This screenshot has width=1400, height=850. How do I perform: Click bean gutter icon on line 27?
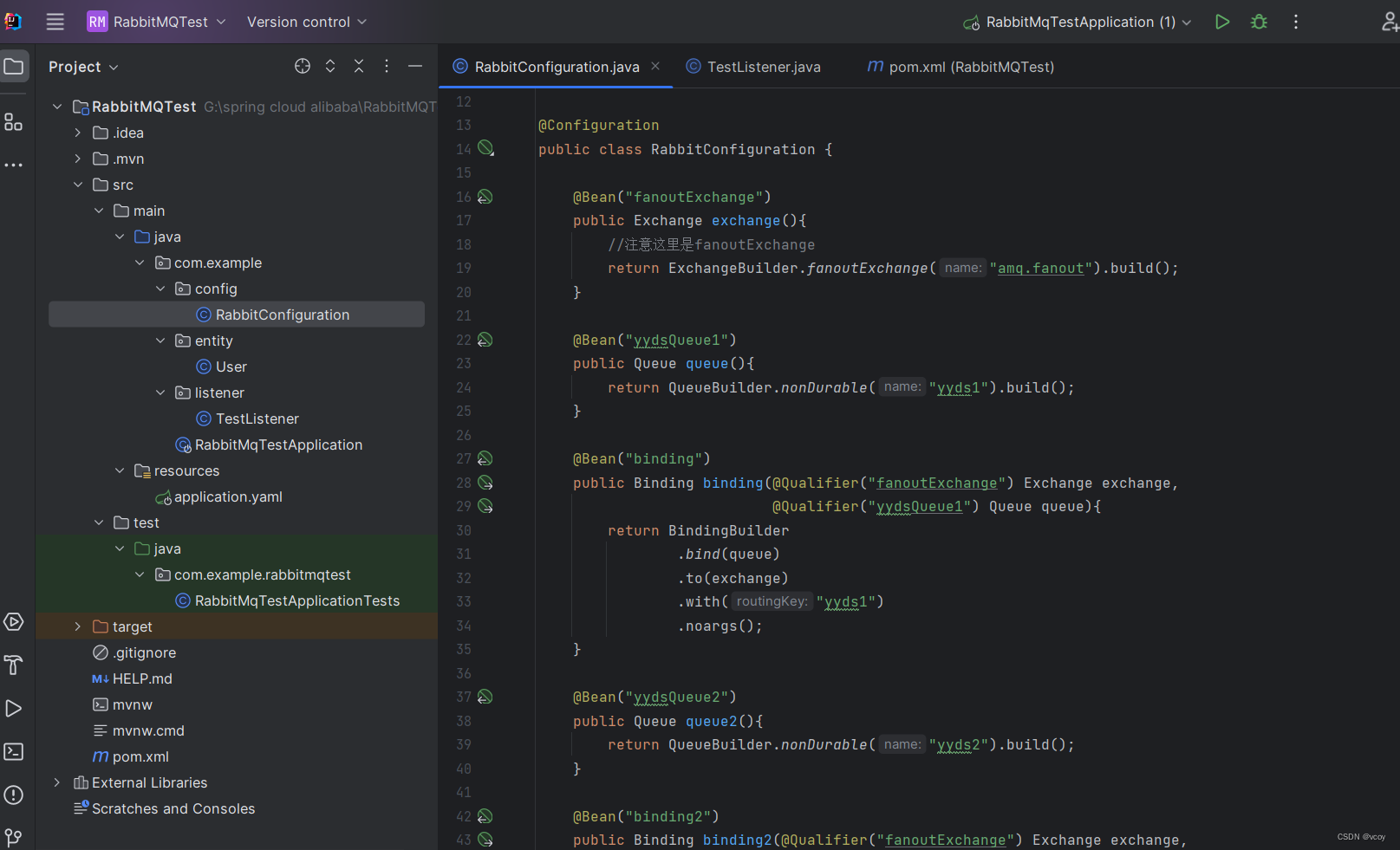click(x=485, y=458)
